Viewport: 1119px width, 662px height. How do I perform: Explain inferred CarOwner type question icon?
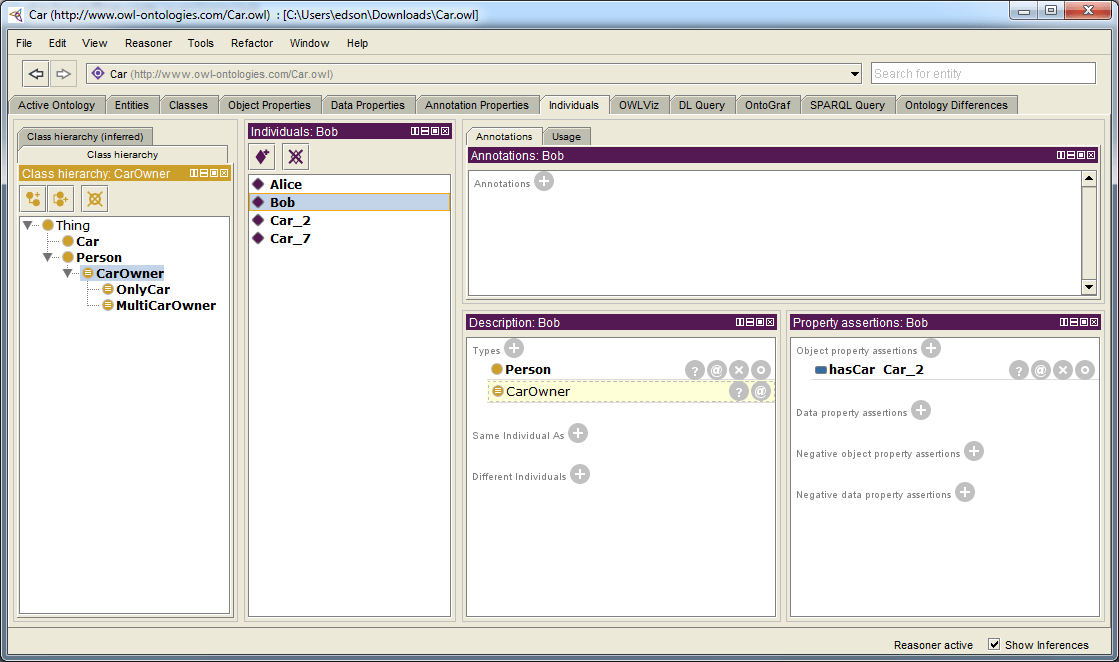pyautogui.click(x=739, y=392)
